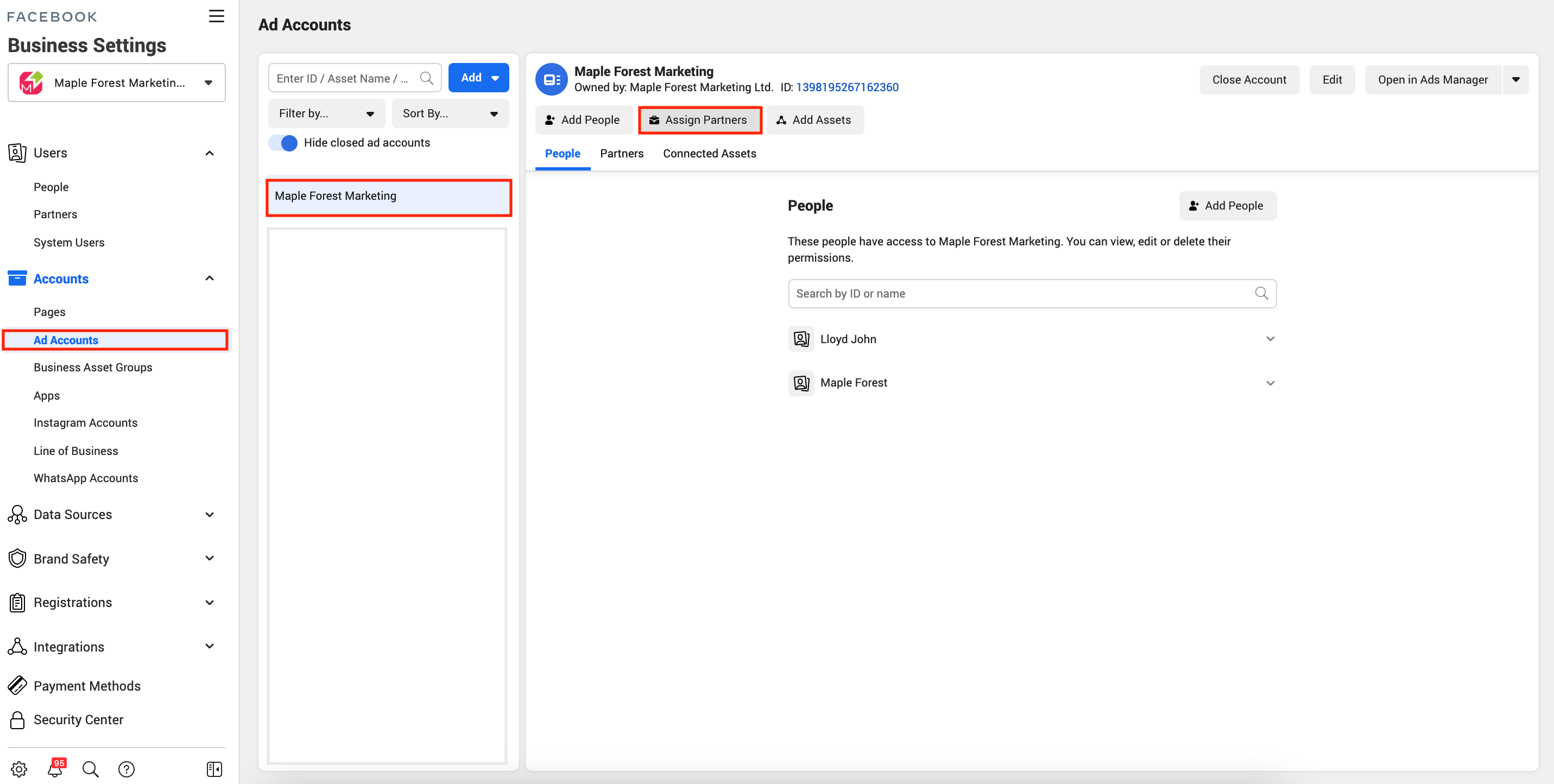
Task: Click the Brand Safety shield icon
Action: tap(17, 559)
